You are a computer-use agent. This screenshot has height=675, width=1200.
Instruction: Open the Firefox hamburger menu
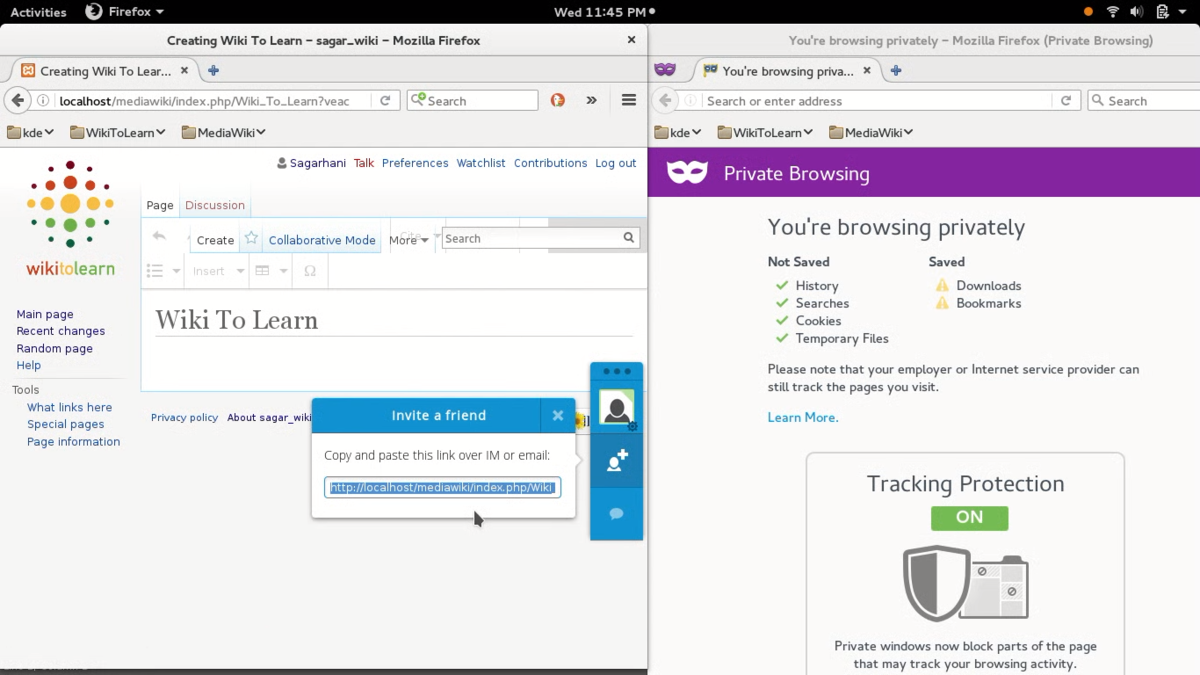(629, 100)
